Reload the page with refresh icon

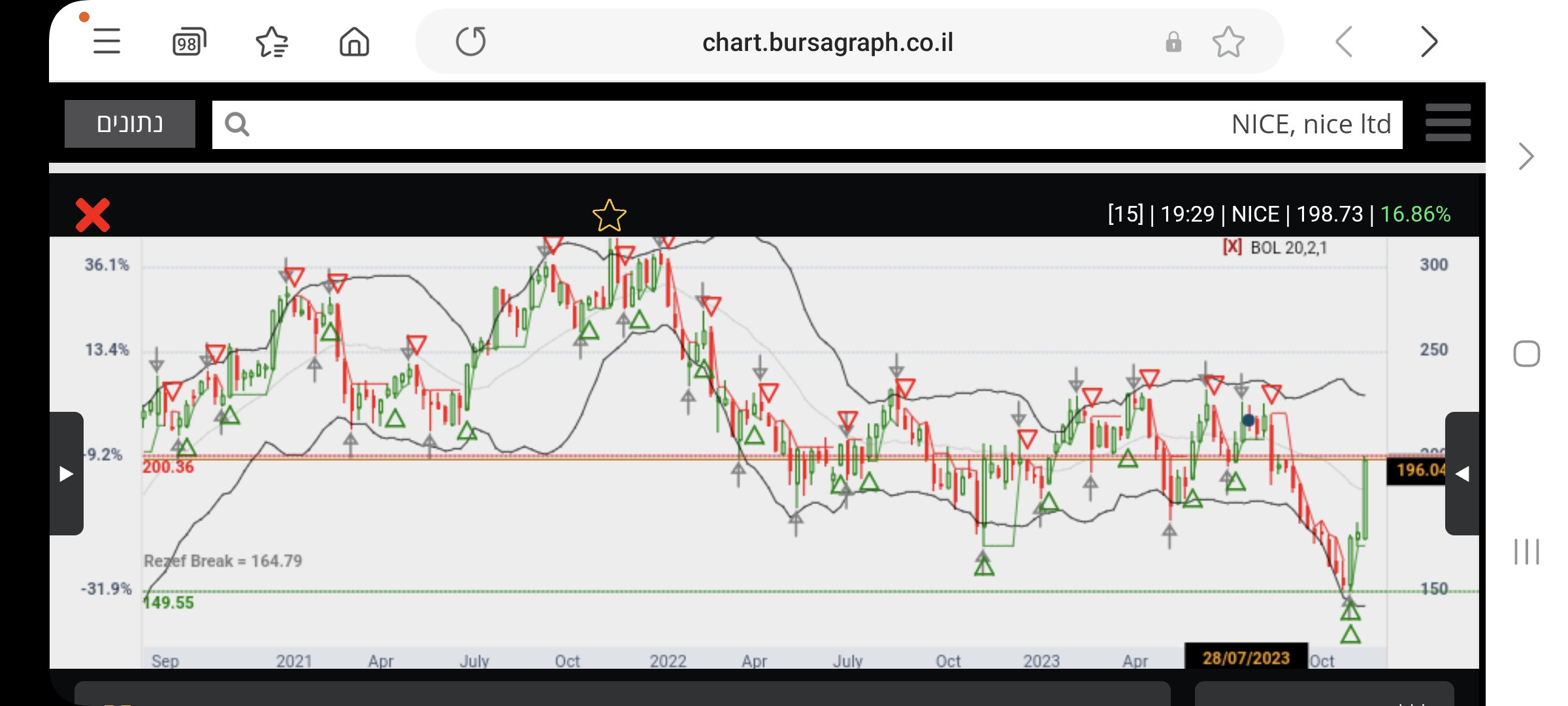click(x=470, y=42)
